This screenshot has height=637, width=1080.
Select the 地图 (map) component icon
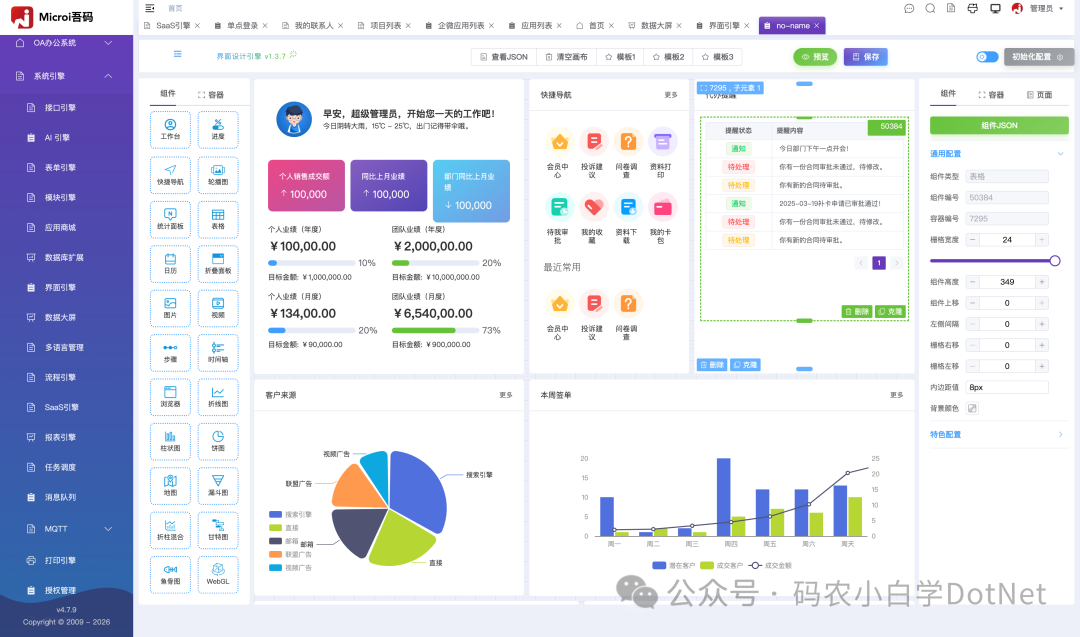coord(170,486)
